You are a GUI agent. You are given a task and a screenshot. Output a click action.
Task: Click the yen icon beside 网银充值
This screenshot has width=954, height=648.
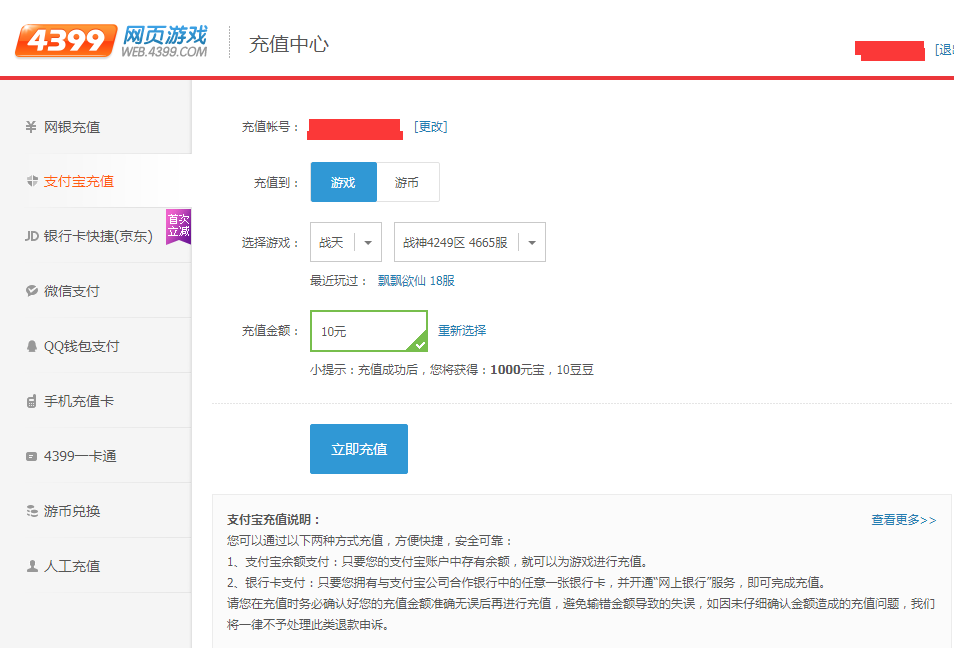(x=31, y=127)
